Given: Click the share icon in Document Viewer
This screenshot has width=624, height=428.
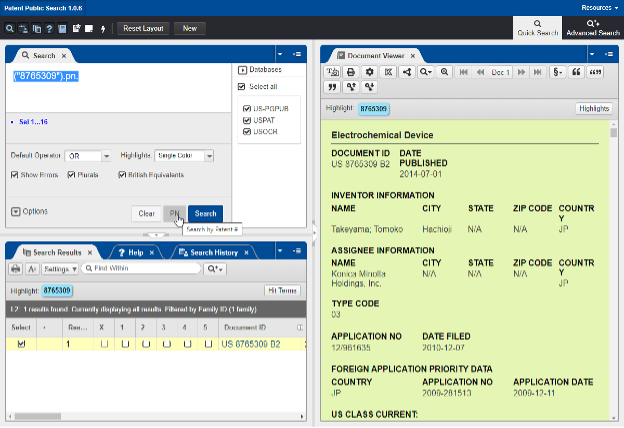Looking at the screenshot, I should [x=407, y=73].
